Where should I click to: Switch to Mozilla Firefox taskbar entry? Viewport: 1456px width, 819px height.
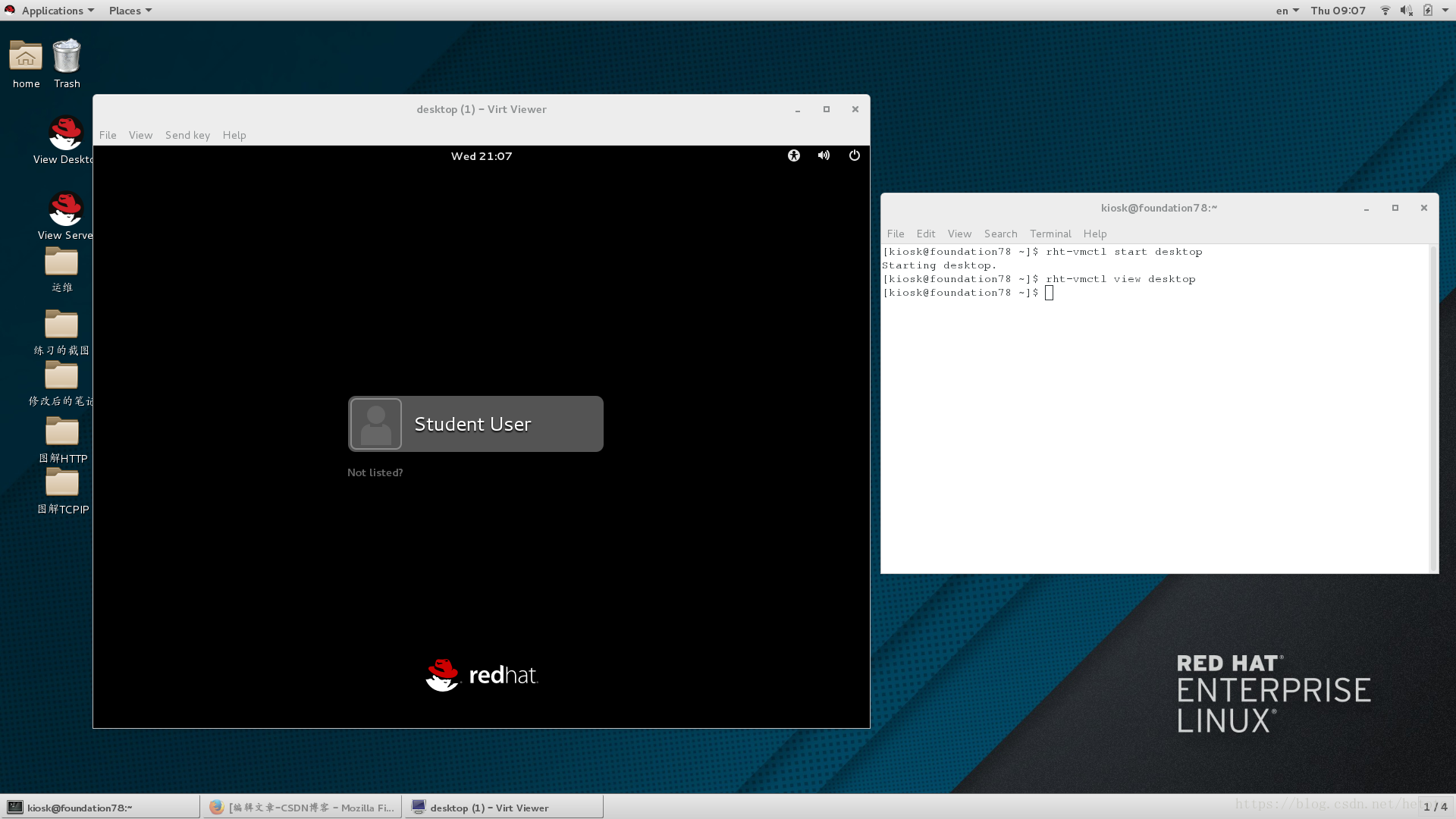pyautogui.click(x=303, y=807)
